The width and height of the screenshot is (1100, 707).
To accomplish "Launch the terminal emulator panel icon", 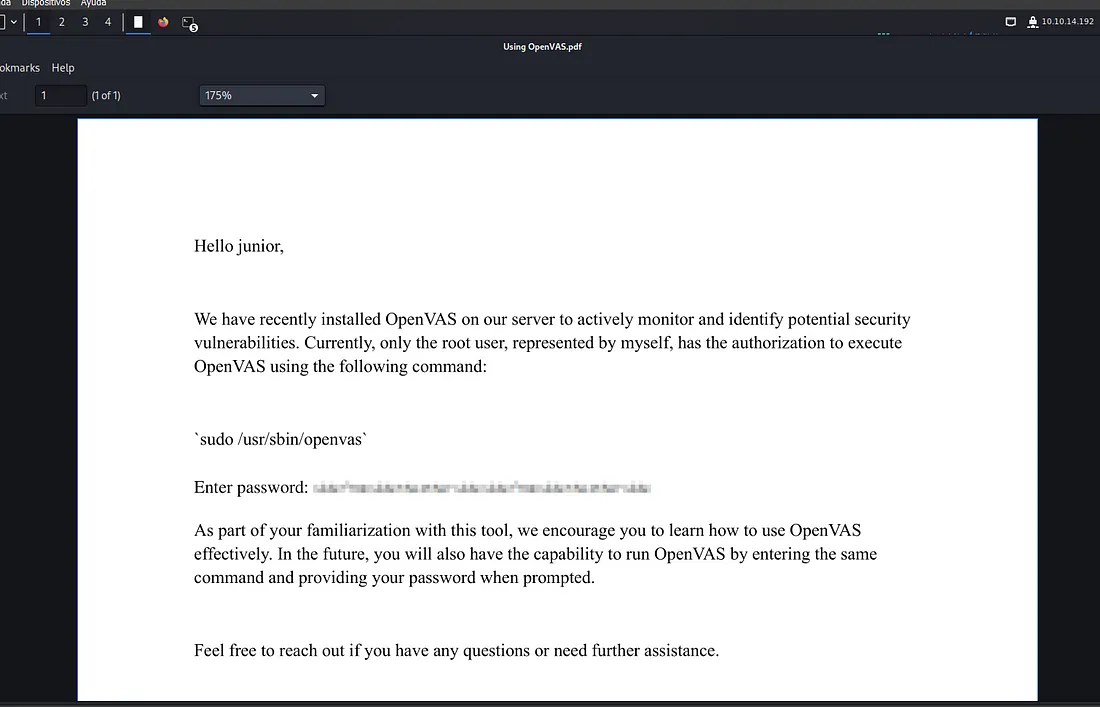I will [x=189, y=22].
